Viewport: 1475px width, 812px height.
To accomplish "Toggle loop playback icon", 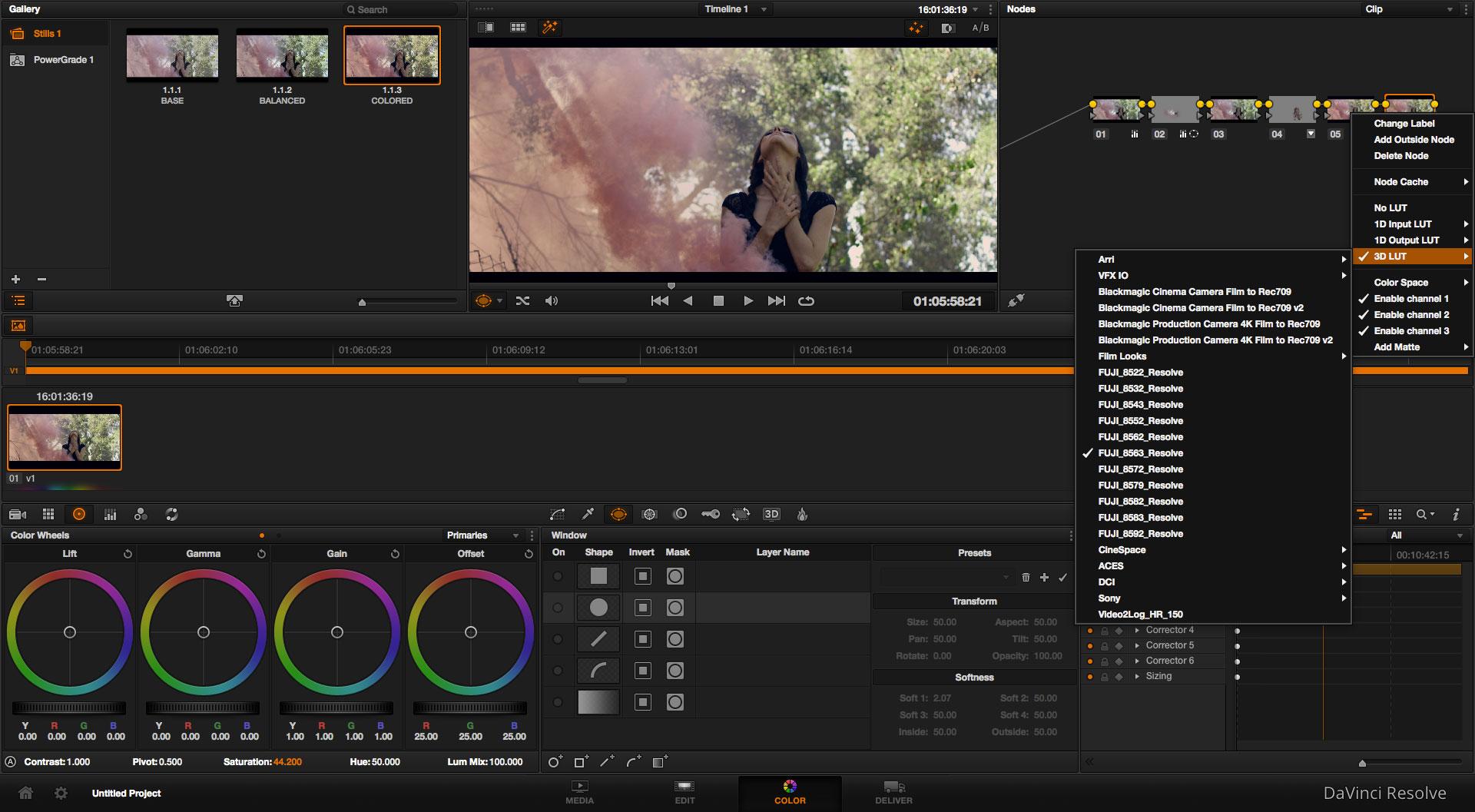I will click(x=806, y=300).
